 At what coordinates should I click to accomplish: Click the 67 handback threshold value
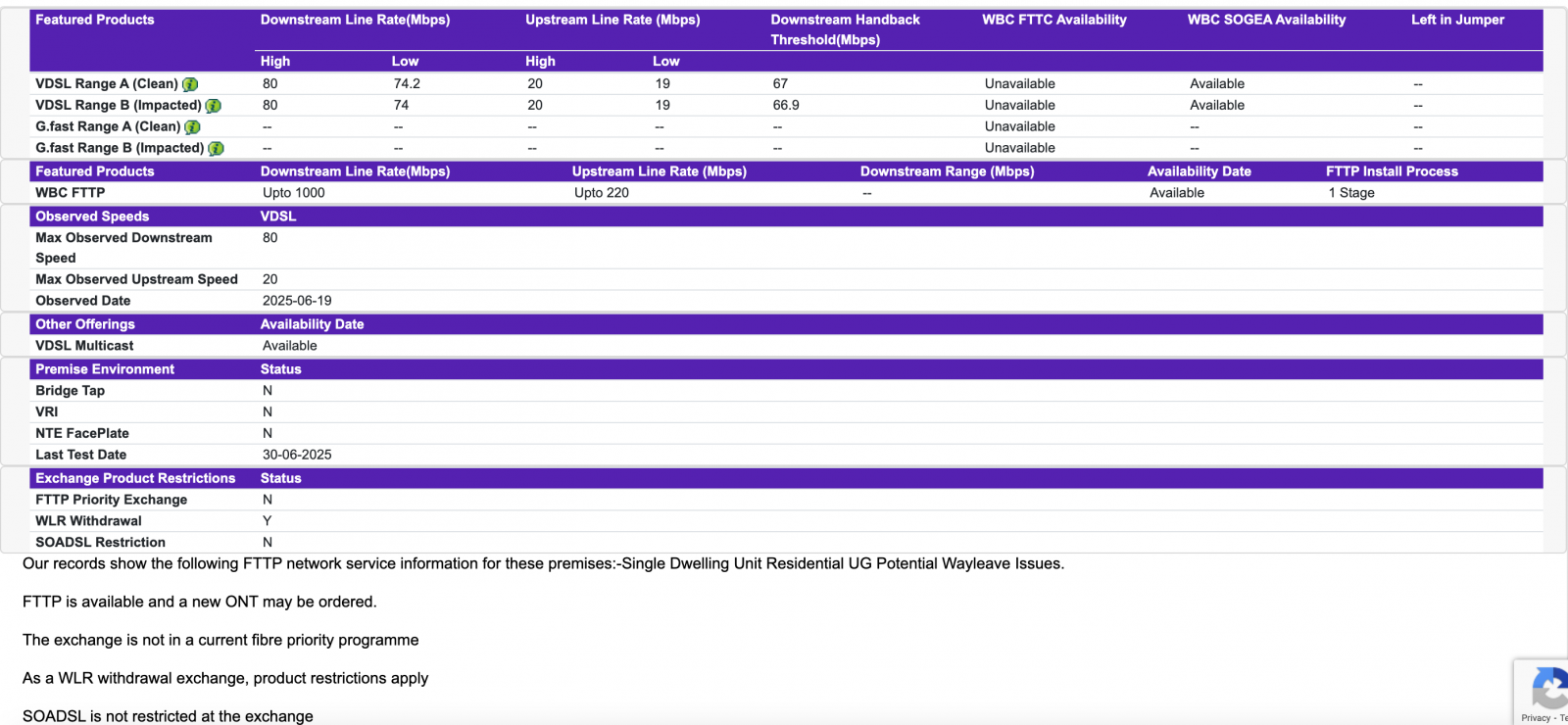click(780, 84)
